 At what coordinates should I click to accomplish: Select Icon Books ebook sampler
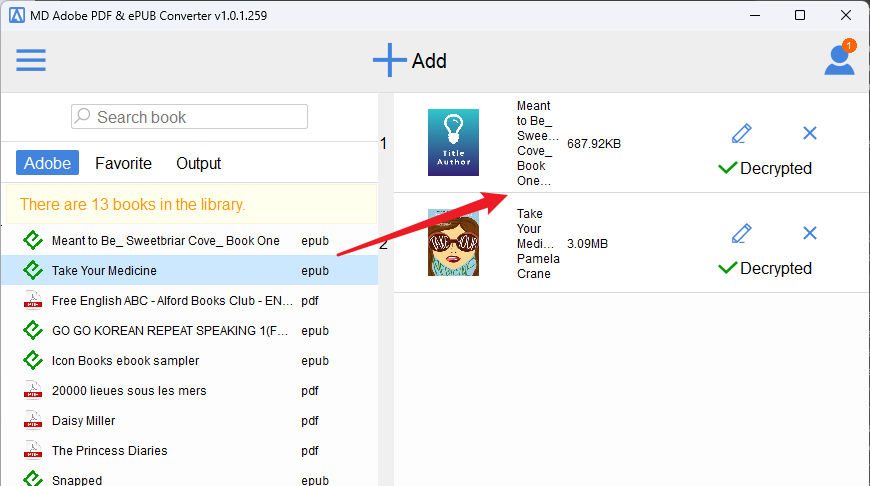(x=189, y=360)
